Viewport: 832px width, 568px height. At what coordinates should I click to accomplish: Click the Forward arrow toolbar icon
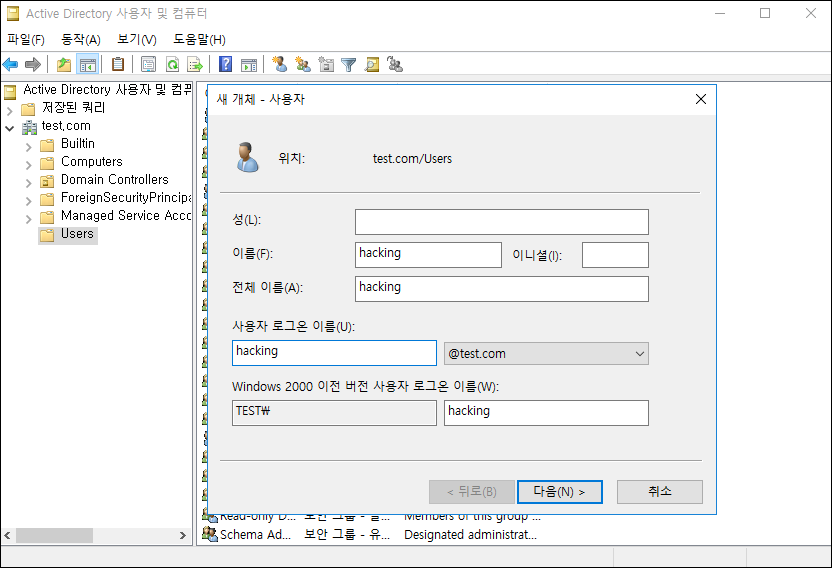click(x=33, y=65)
